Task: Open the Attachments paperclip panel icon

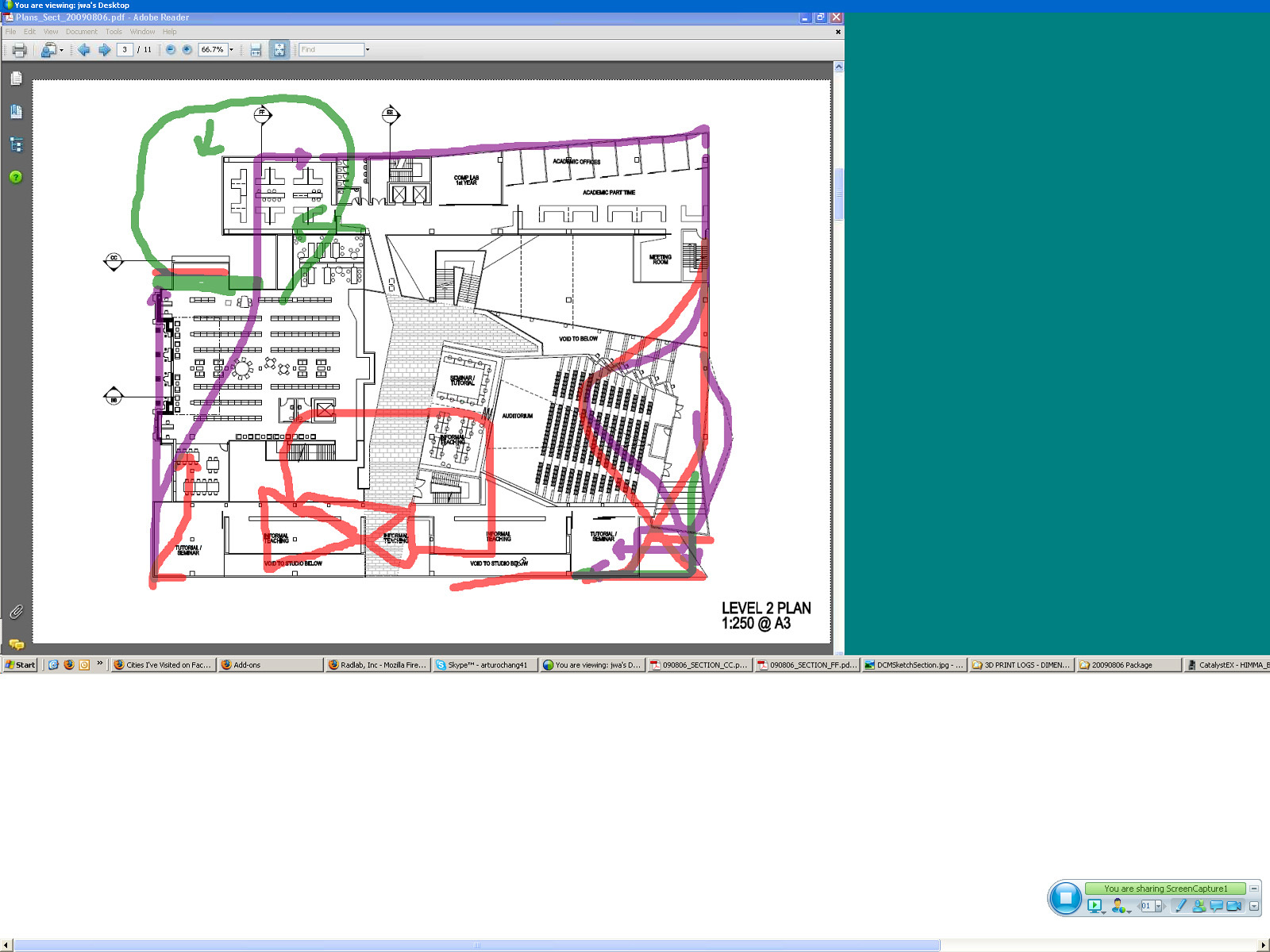Action: 16,612
